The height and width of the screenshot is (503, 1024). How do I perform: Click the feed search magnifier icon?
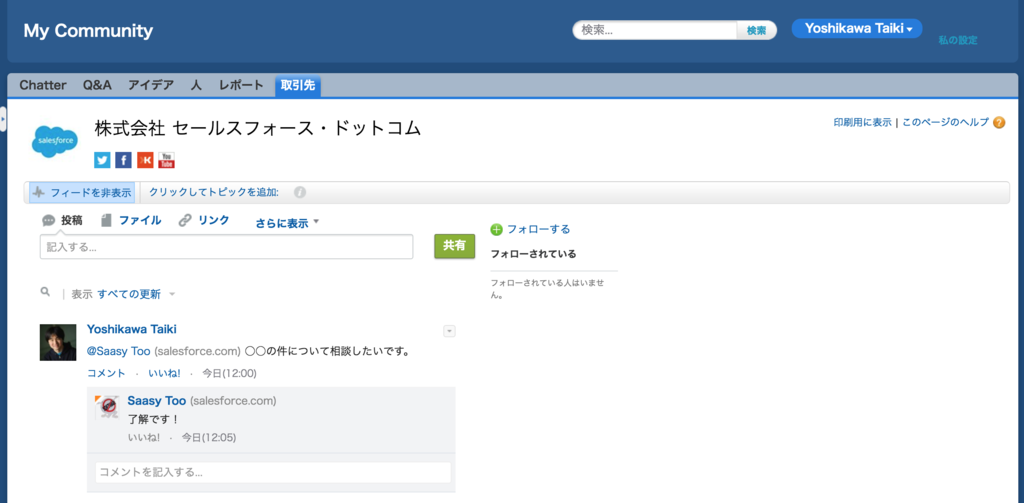45,292
